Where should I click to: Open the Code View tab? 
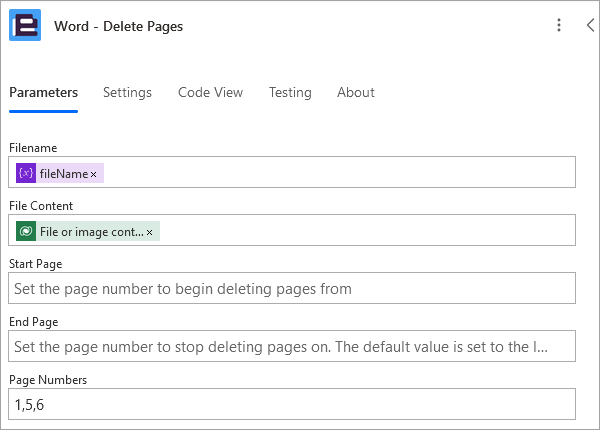210,93
